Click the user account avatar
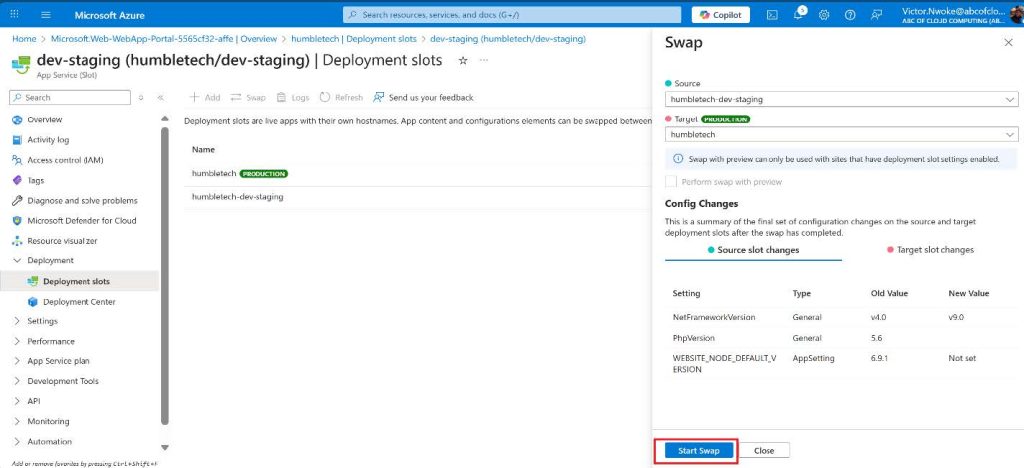 click(1017, 14)
